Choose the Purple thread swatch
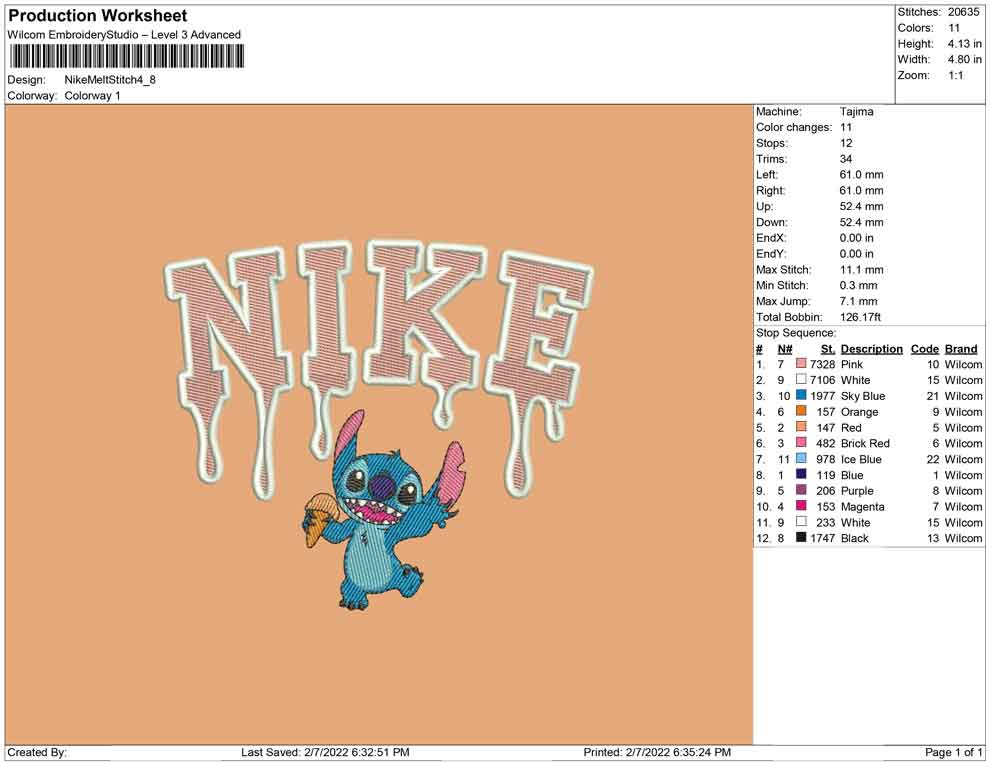 [x=801, y=490]
